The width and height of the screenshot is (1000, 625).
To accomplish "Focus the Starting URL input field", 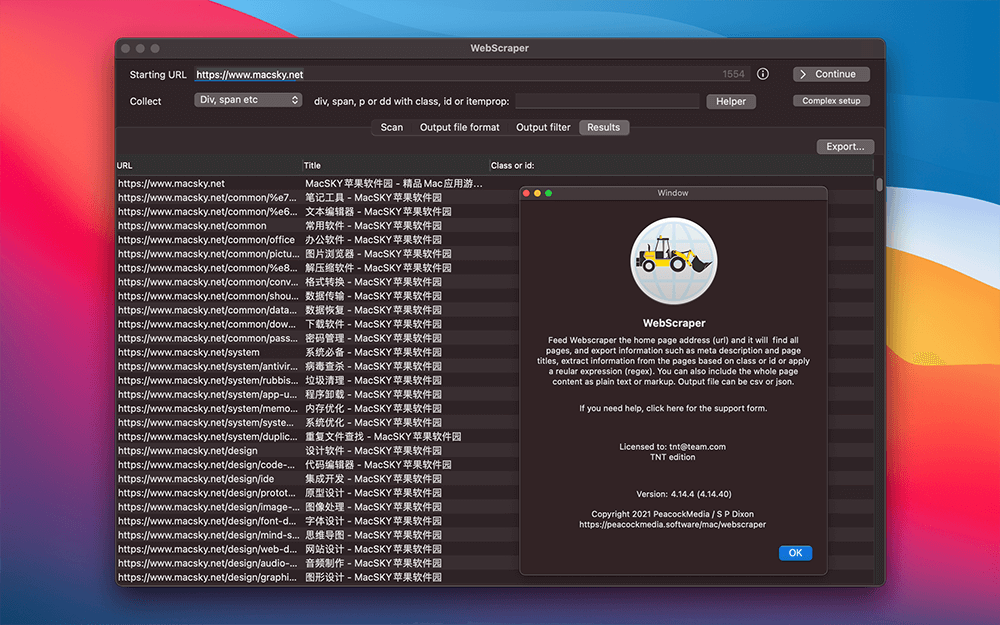I will coord(472,75).
